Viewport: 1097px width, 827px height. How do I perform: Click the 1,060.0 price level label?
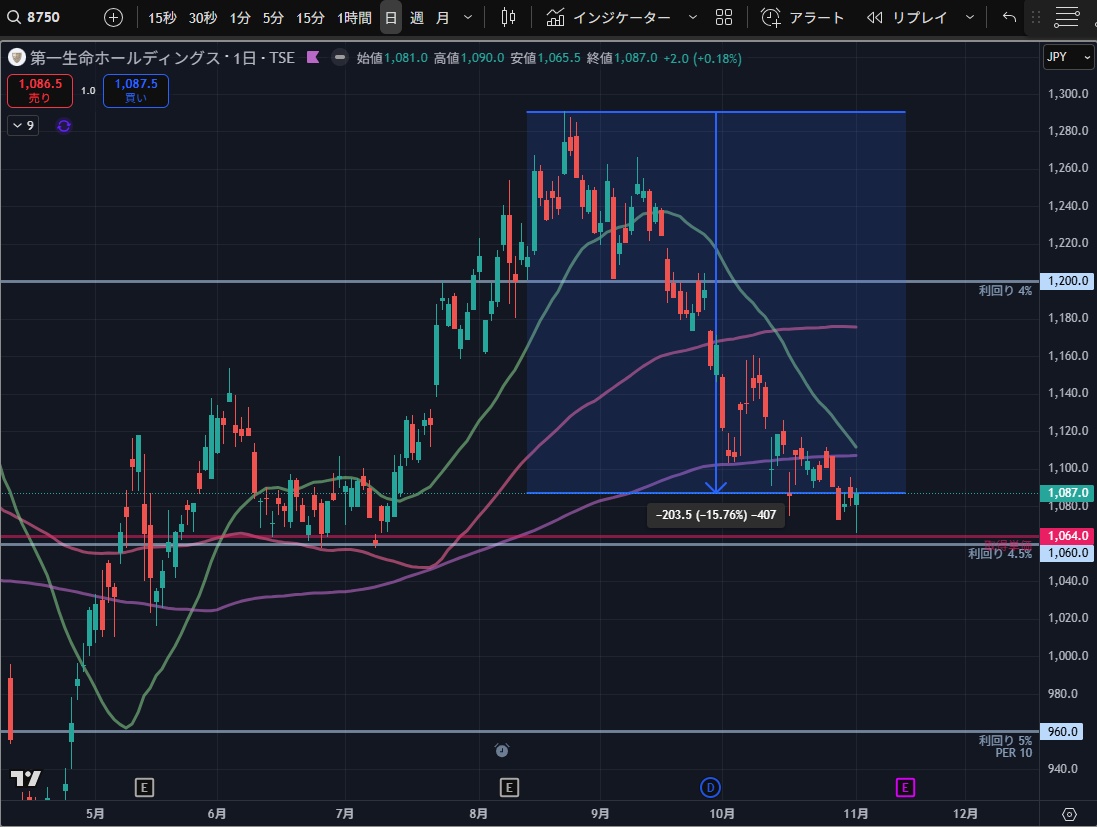pos(1067,553)
